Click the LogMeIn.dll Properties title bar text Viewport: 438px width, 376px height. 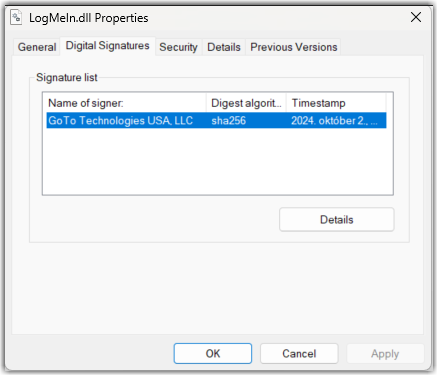click(88, 18)
